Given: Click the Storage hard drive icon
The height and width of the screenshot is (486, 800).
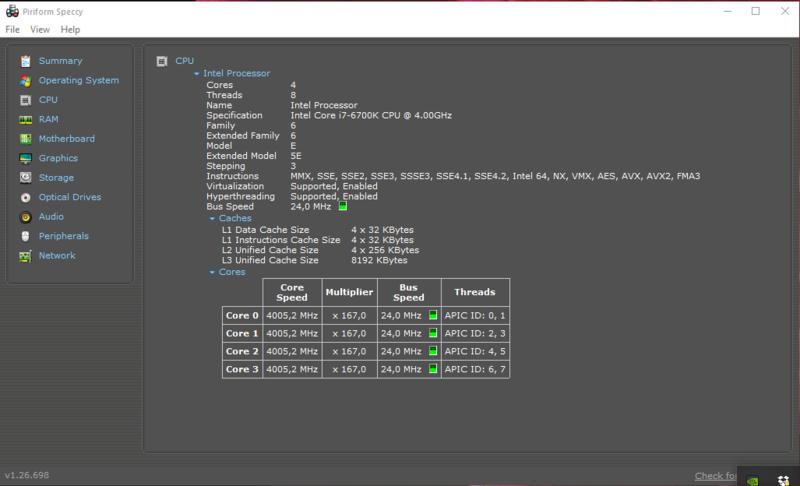Looking at the screenshot, I should tap(26, 177).
